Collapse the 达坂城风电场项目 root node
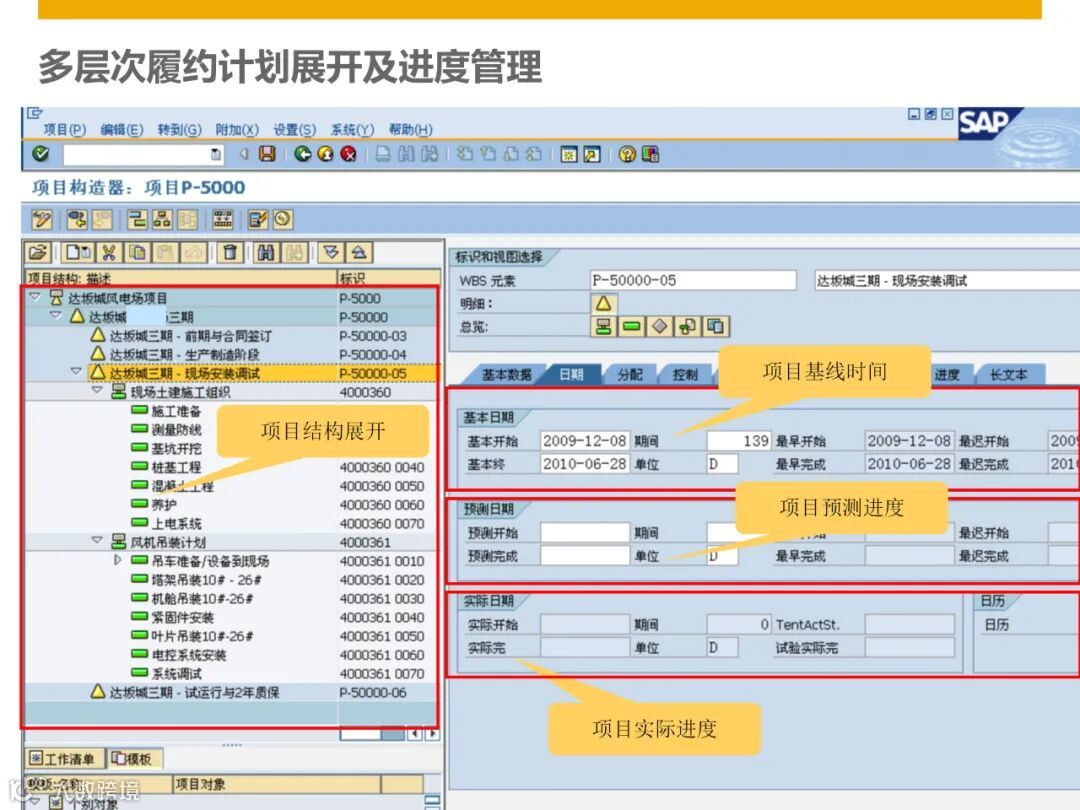1080x810 pixels. click(34, 297)
